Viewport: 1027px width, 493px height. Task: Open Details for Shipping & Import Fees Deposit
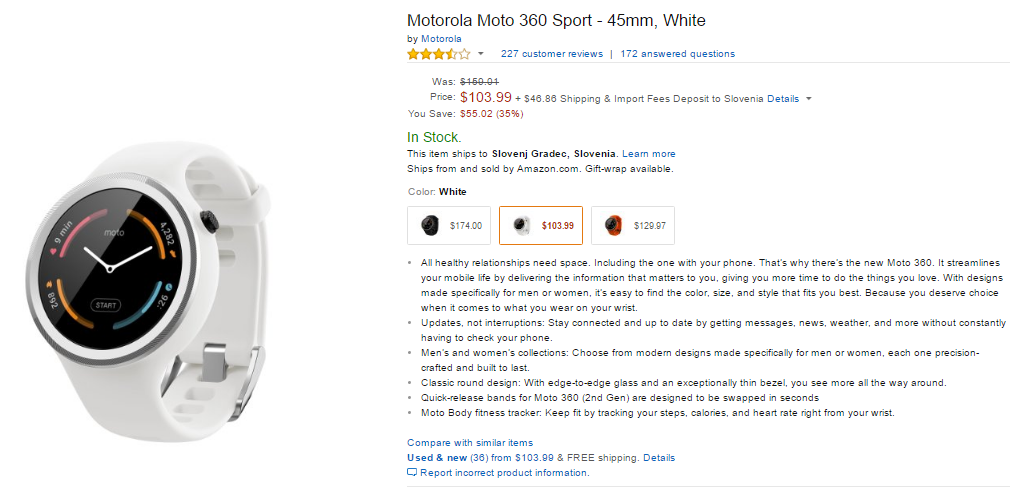[783, 99]
